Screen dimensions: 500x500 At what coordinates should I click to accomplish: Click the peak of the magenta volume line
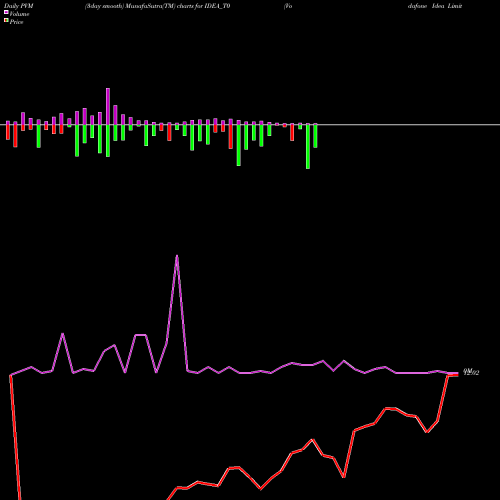[x=177, y=256]
